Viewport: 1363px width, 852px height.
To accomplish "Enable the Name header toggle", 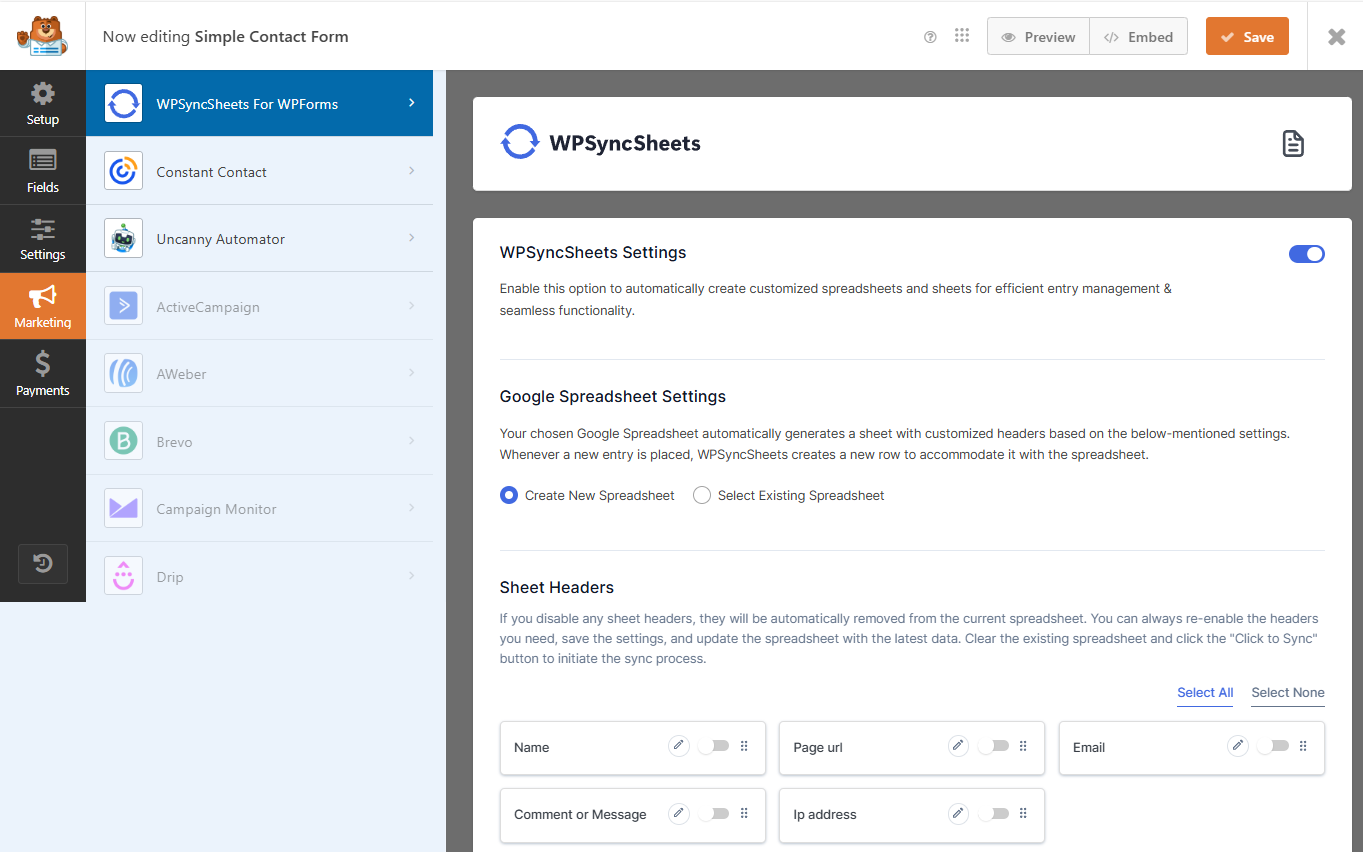I will click(714, 746).
